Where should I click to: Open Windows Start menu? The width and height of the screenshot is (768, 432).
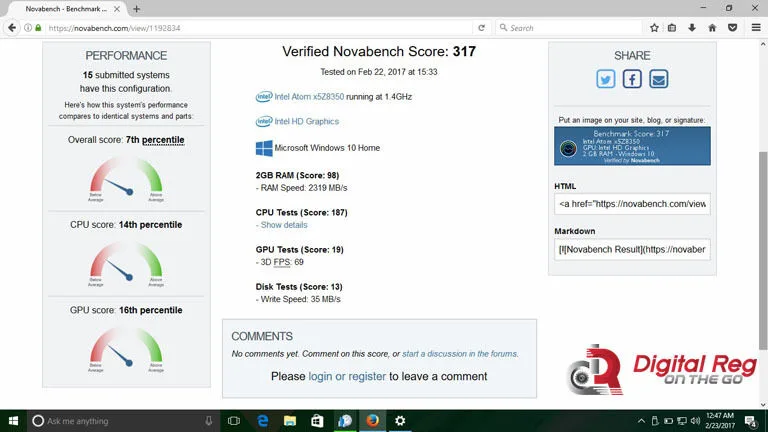point(13,421)
